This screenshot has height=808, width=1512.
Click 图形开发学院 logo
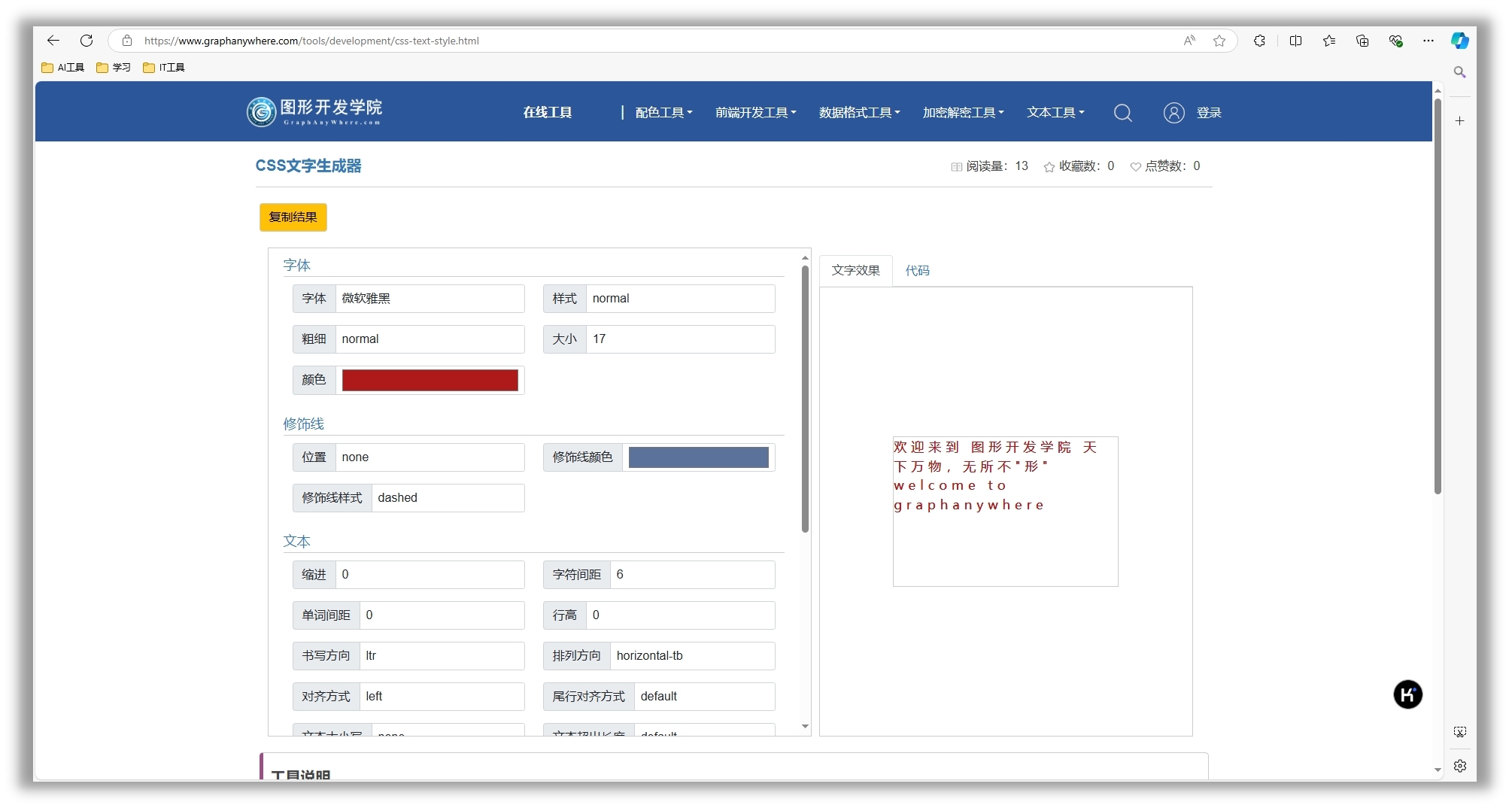click(x=314, y=111)
